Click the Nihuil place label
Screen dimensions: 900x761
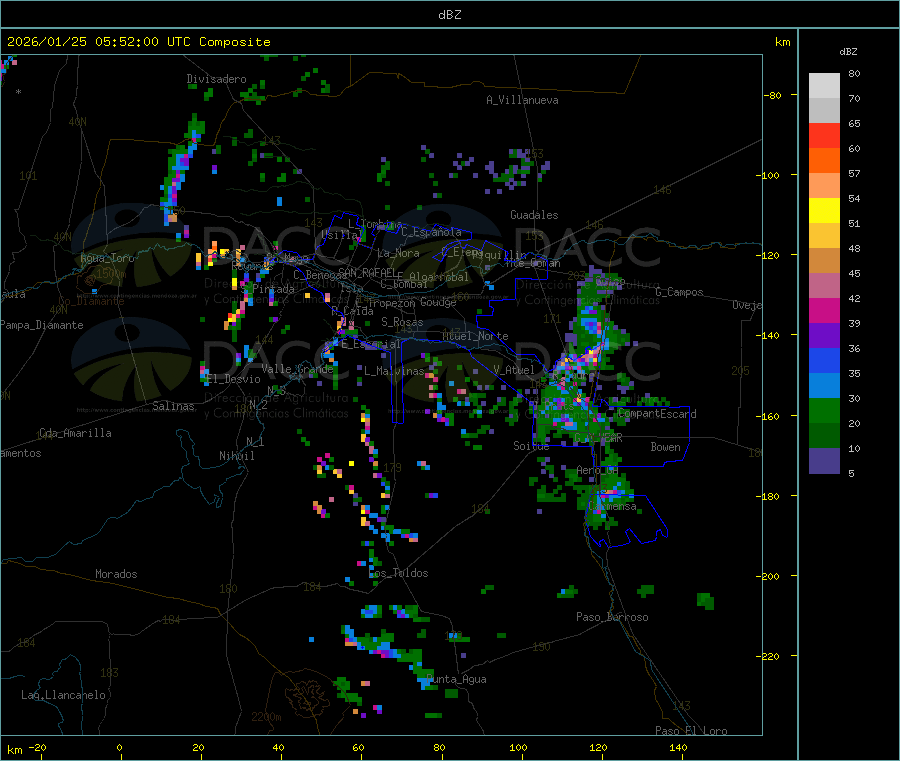tap(236, 456)
